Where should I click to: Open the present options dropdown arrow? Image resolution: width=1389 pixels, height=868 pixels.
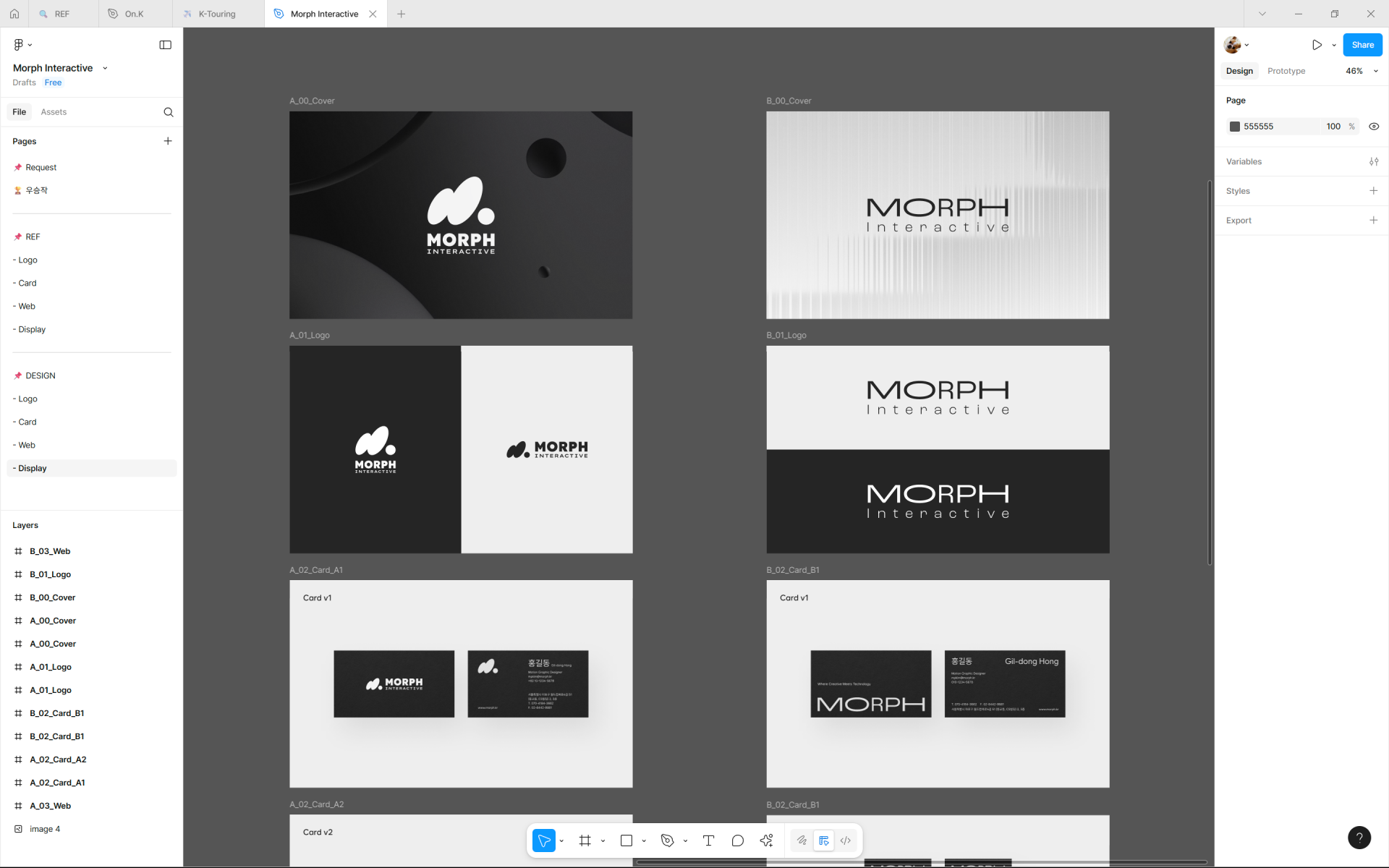coord(1334,45)
